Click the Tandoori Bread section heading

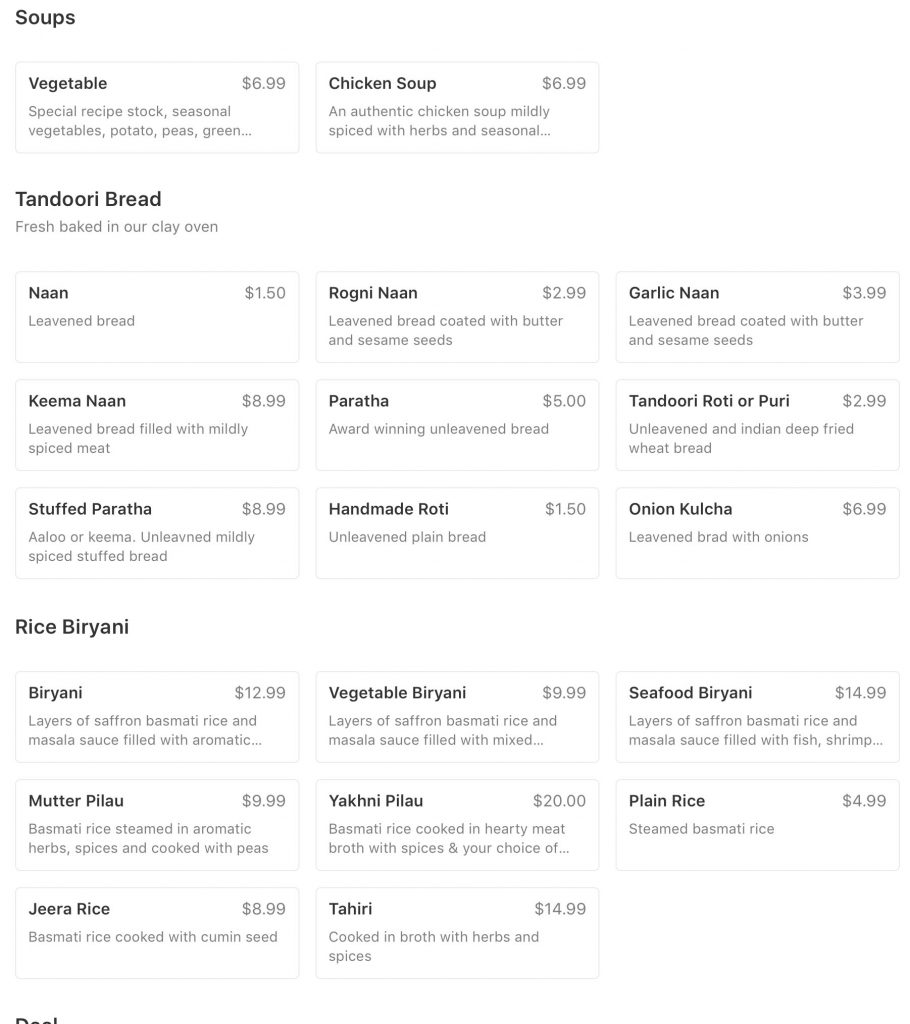pos(88,199)
